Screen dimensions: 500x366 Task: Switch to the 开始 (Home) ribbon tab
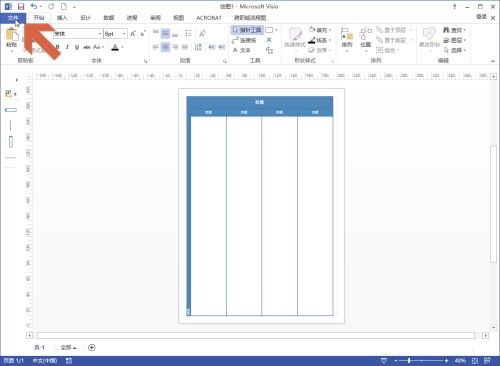(39, 18)
